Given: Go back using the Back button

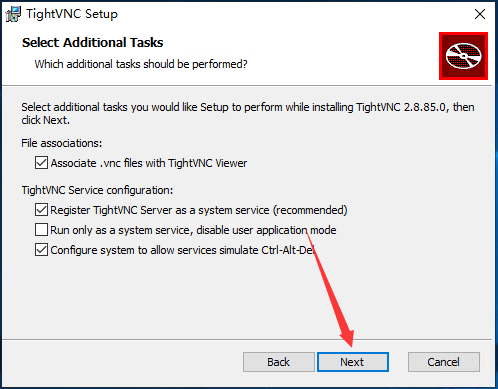Looking at the screenshot, I should (279, 362).
